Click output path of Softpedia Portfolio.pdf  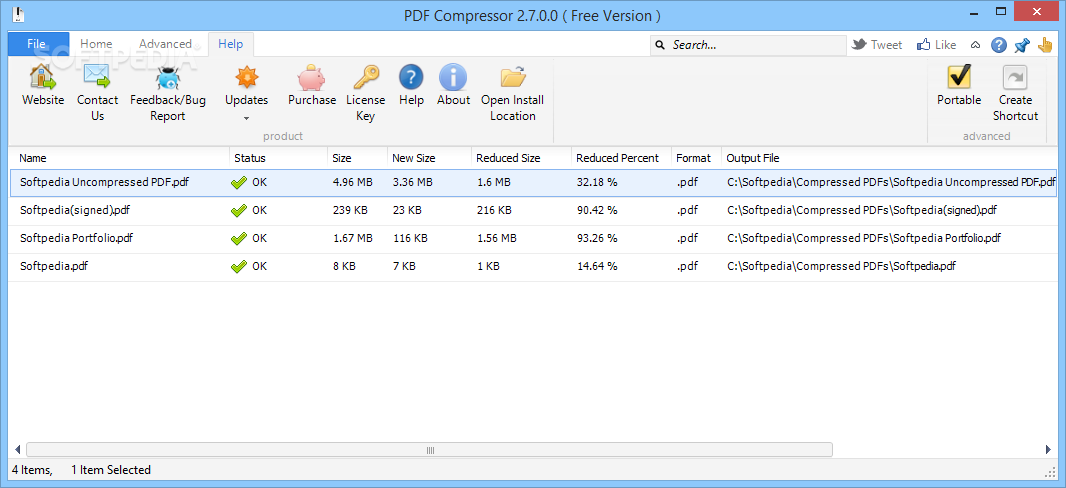864,239
